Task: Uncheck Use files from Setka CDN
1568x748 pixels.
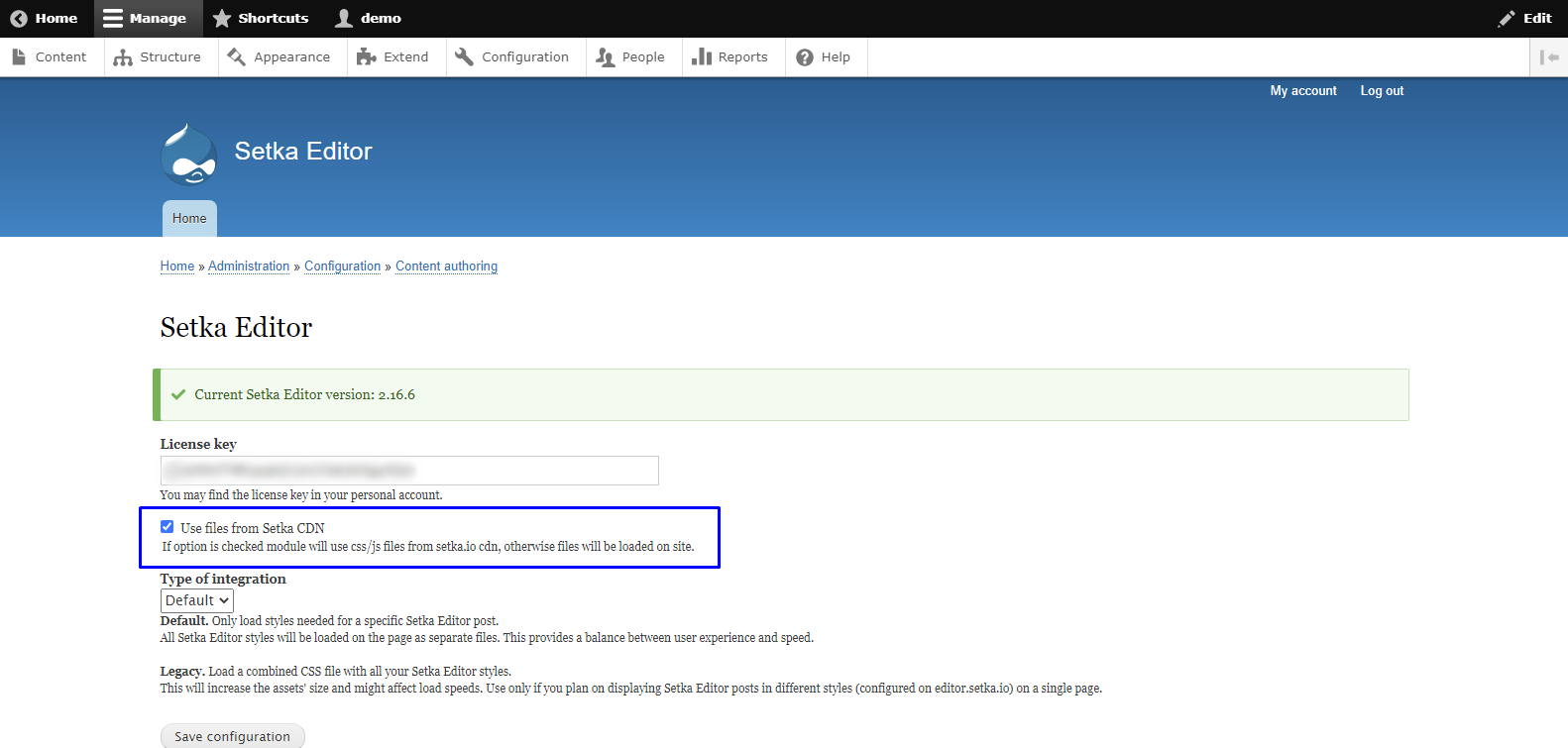Action: pyautogui.click(x=168, y=527)
